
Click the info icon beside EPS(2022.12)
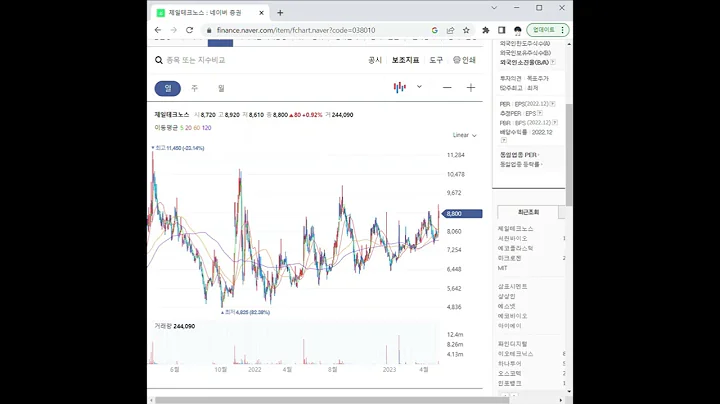click(x=552, y=104)
